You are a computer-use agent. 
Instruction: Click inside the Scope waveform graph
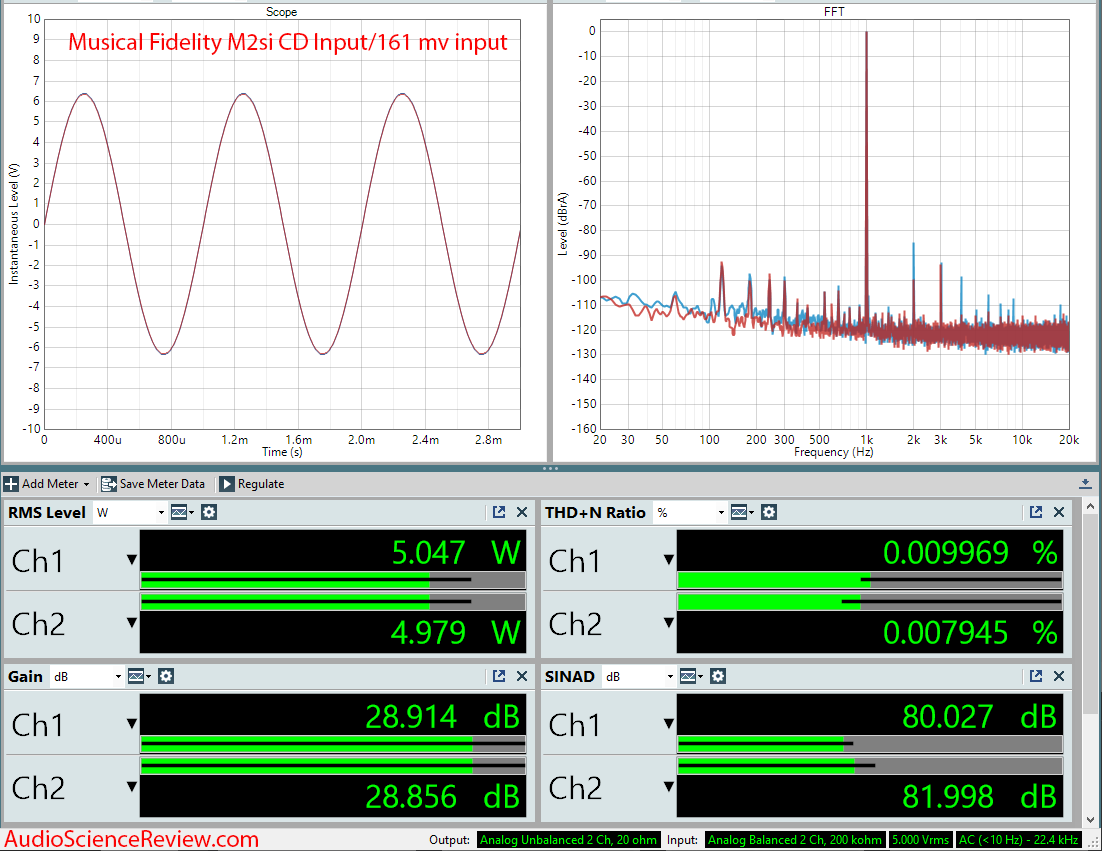point(282,223)
